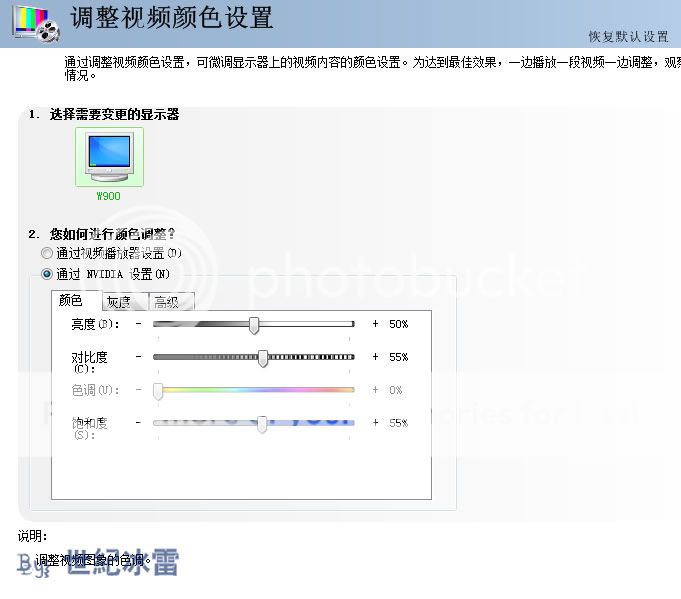Screen dimensions: 681x599
Task: Click the minus sign beside 对比度 slider
Action: click(138, 357)
